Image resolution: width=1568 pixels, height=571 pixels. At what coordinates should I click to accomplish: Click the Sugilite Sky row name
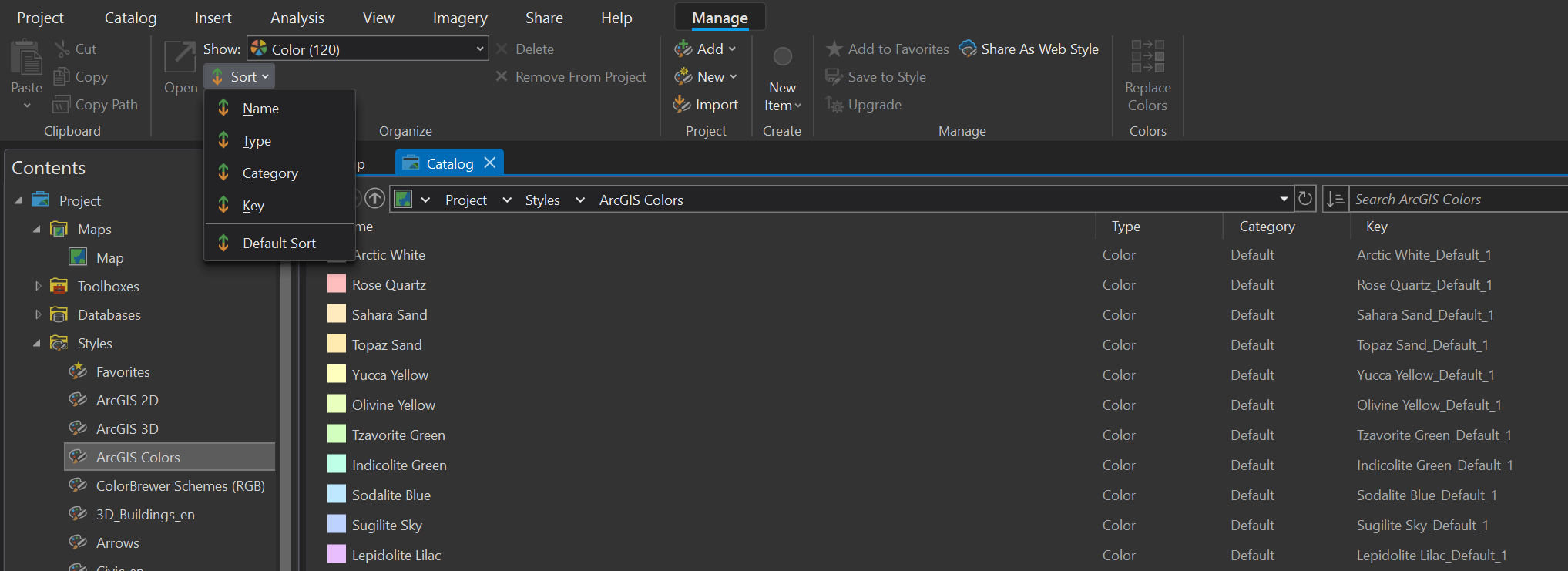tap(387, 525)
